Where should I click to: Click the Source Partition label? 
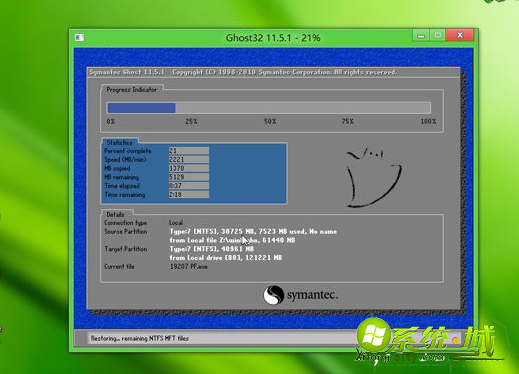pos(125,231)
